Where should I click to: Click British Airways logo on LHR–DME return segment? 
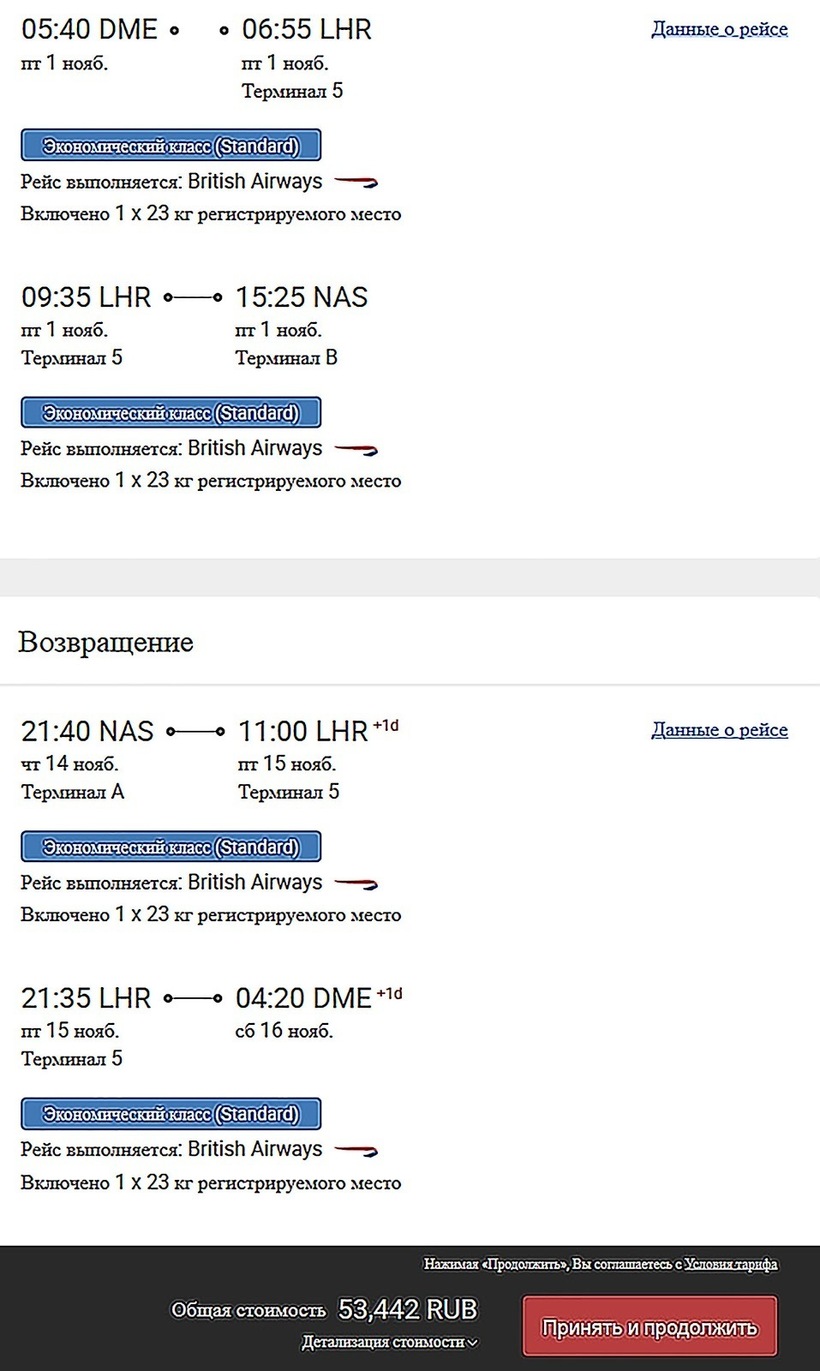pos(355,1151)
